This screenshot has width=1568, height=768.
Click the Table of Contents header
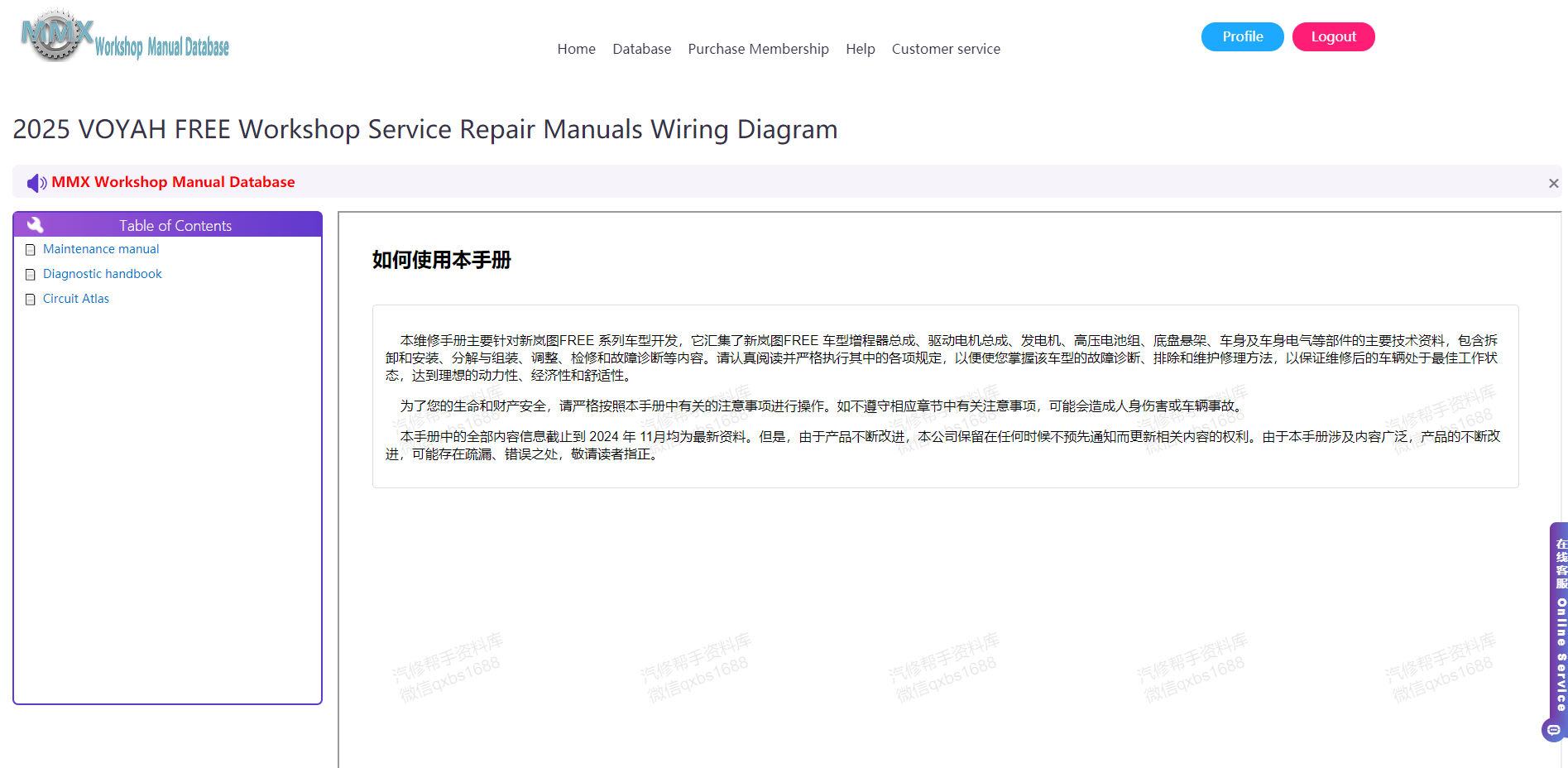click(168, 225)
